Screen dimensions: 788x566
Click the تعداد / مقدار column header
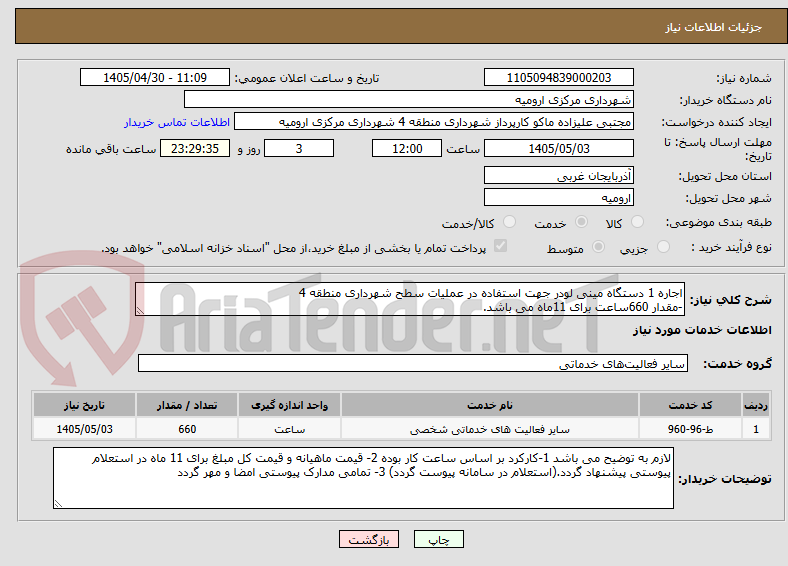pos(187,405)
